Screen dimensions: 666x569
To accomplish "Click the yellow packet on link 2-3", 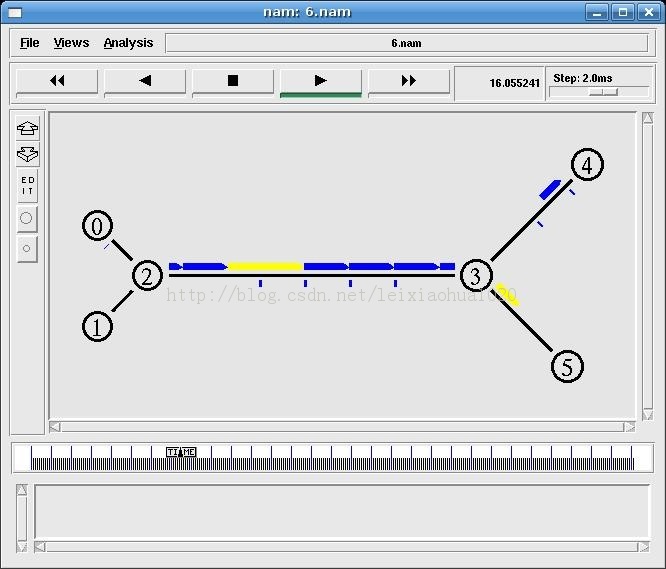I will click(265, 267).
